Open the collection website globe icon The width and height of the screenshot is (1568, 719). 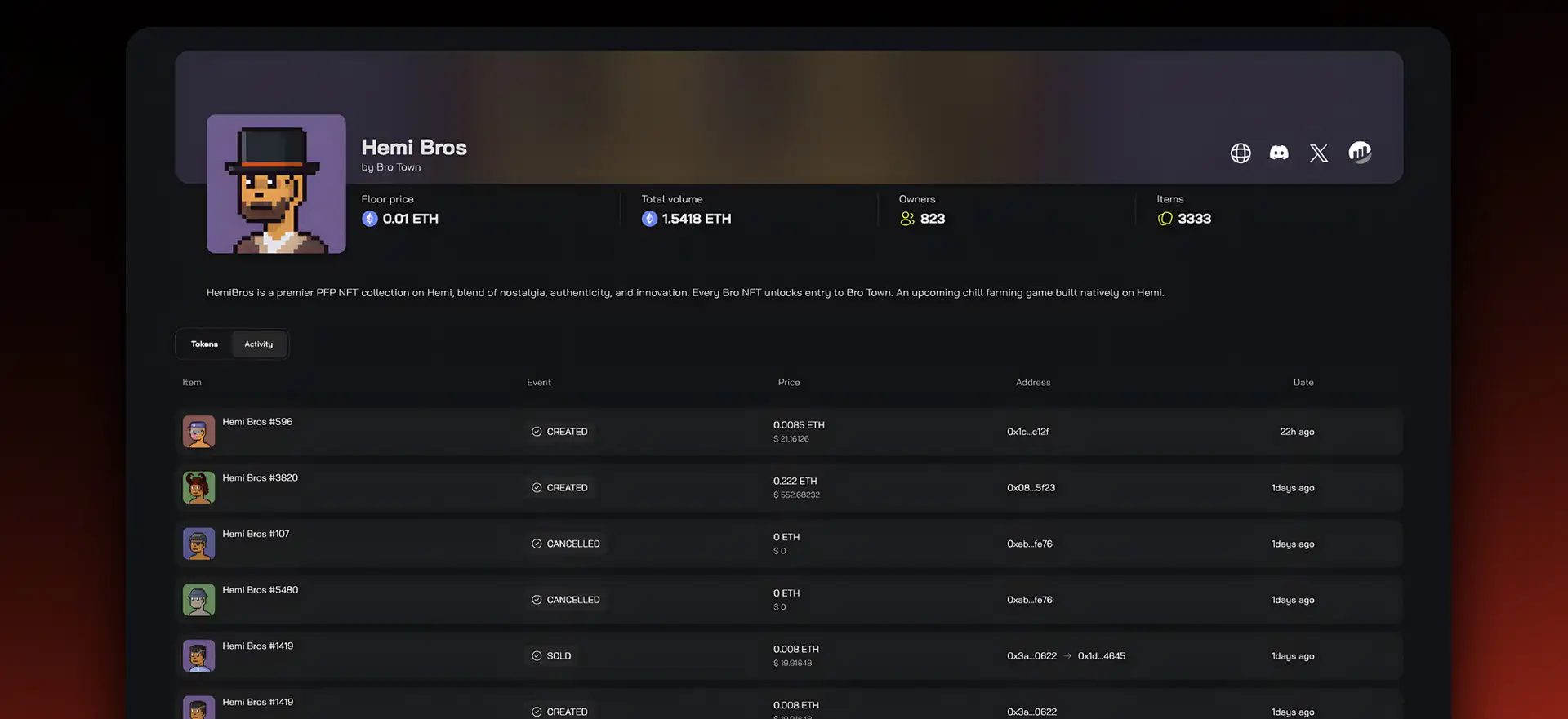1240,153
